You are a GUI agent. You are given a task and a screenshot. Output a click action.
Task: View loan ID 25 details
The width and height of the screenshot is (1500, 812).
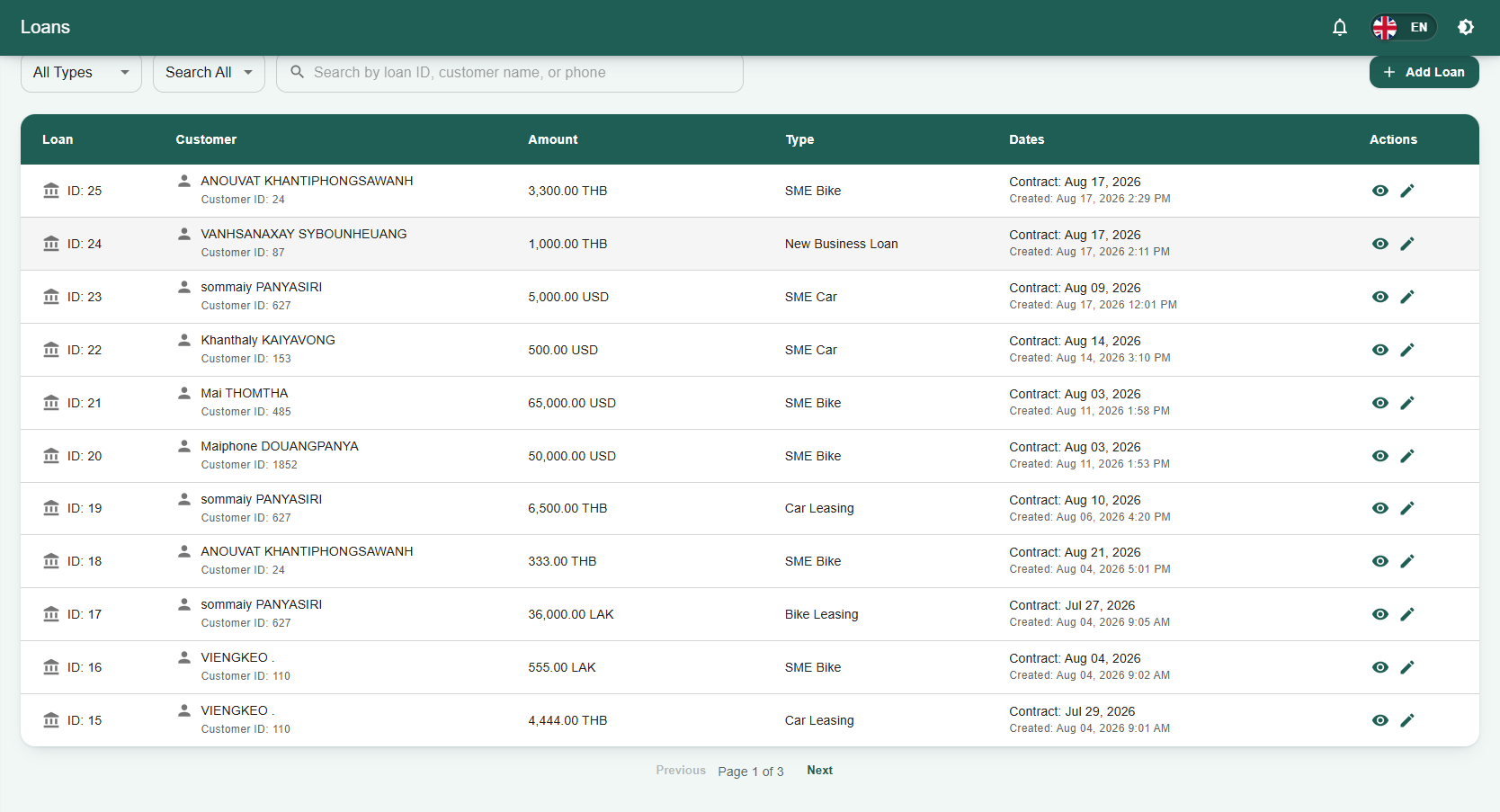[1380, 191]
